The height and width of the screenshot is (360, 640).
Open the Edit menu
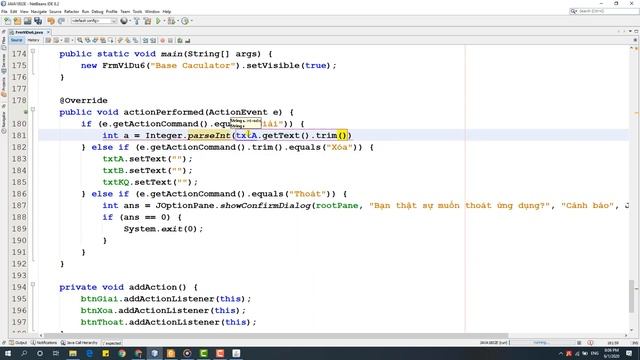pos(13,11)
